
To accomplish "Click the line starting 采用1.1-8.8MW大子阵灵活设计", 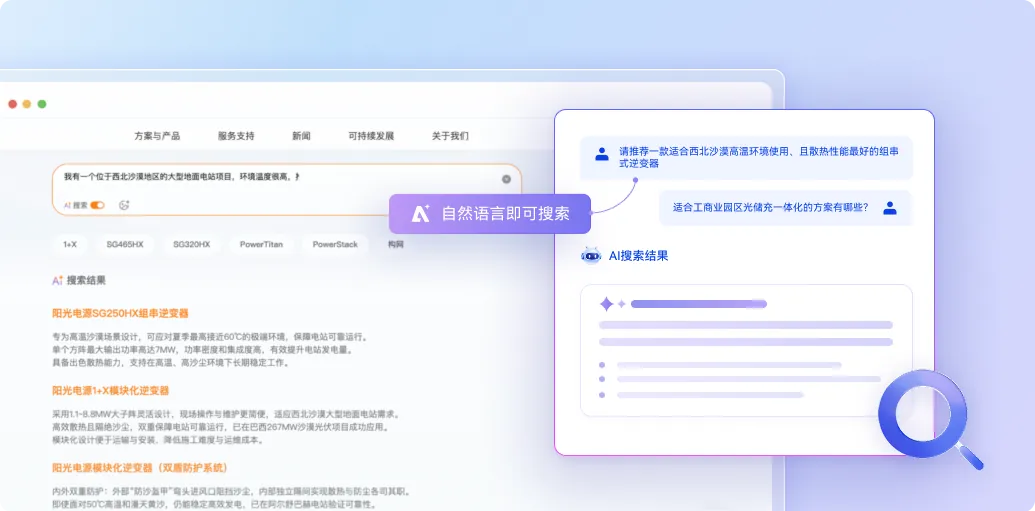I will pos(226,414).
